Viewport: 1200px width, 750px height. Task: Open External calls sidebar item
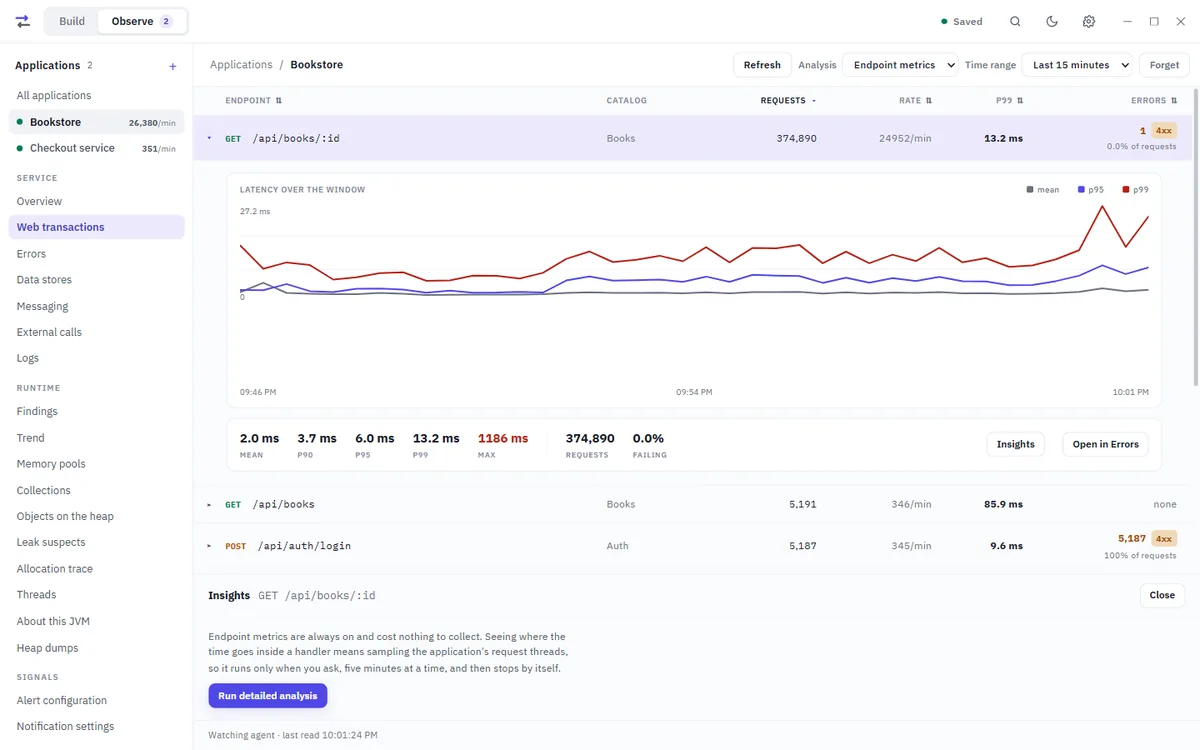[x=96, y=332]
